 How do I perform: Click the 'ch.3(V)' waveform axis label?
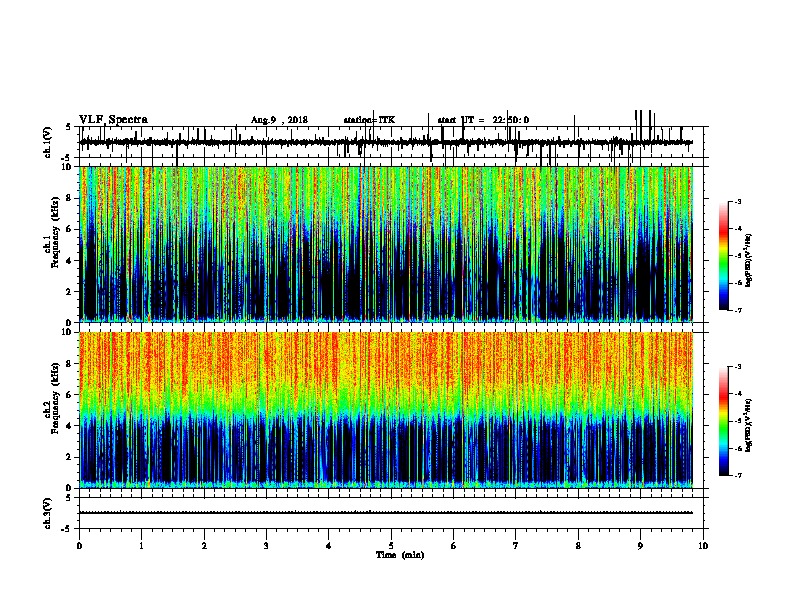48,513
